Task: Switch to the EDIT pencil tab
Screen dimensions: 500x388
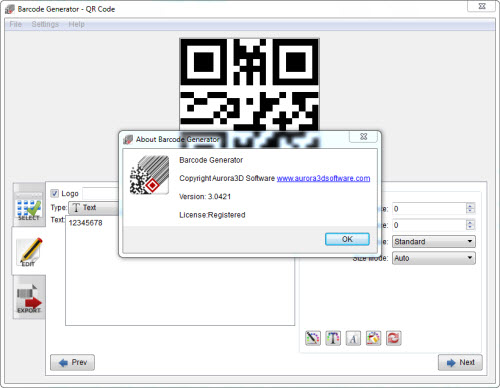Action: pos(29,251)
